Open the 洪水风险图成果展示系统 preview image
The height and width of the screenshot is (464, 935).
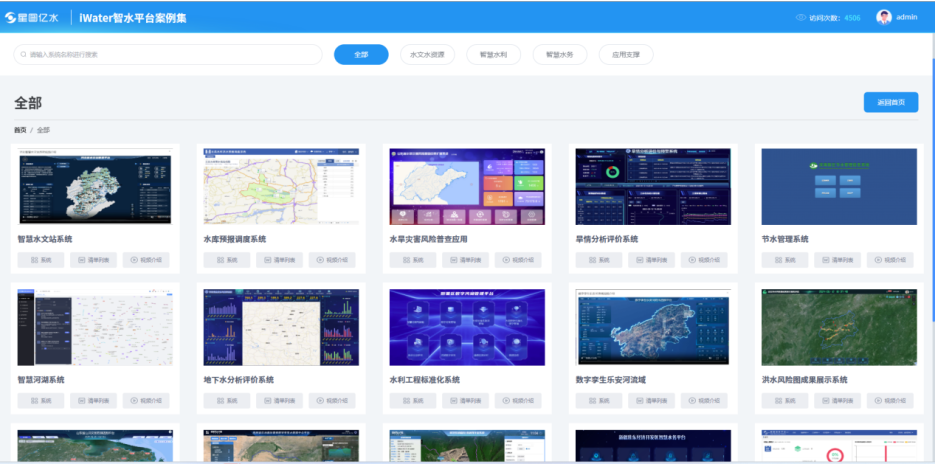point(838,328)
